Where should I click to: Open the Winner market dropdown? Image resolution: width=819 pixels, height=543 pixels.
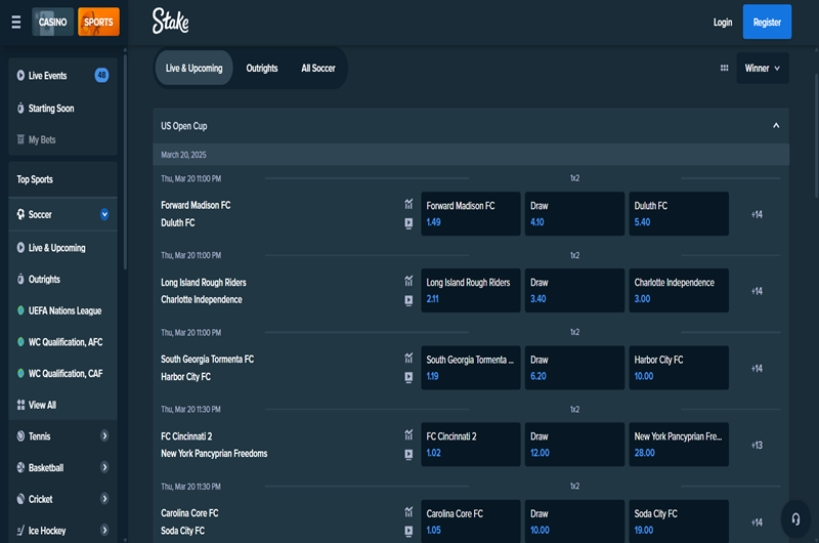coord(763,68)
